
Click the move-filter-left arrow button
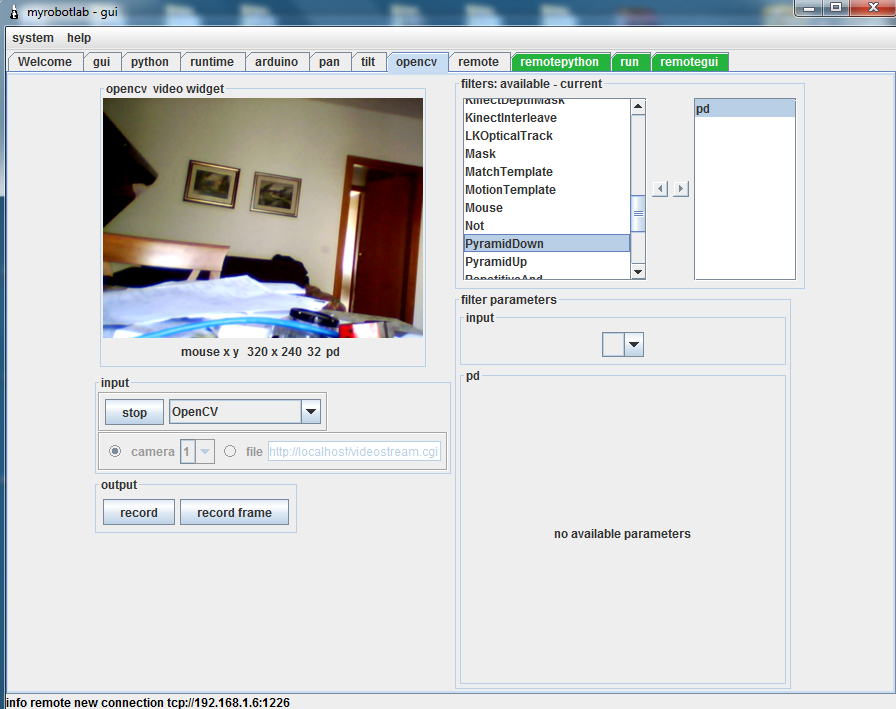[x=660, y=189]
